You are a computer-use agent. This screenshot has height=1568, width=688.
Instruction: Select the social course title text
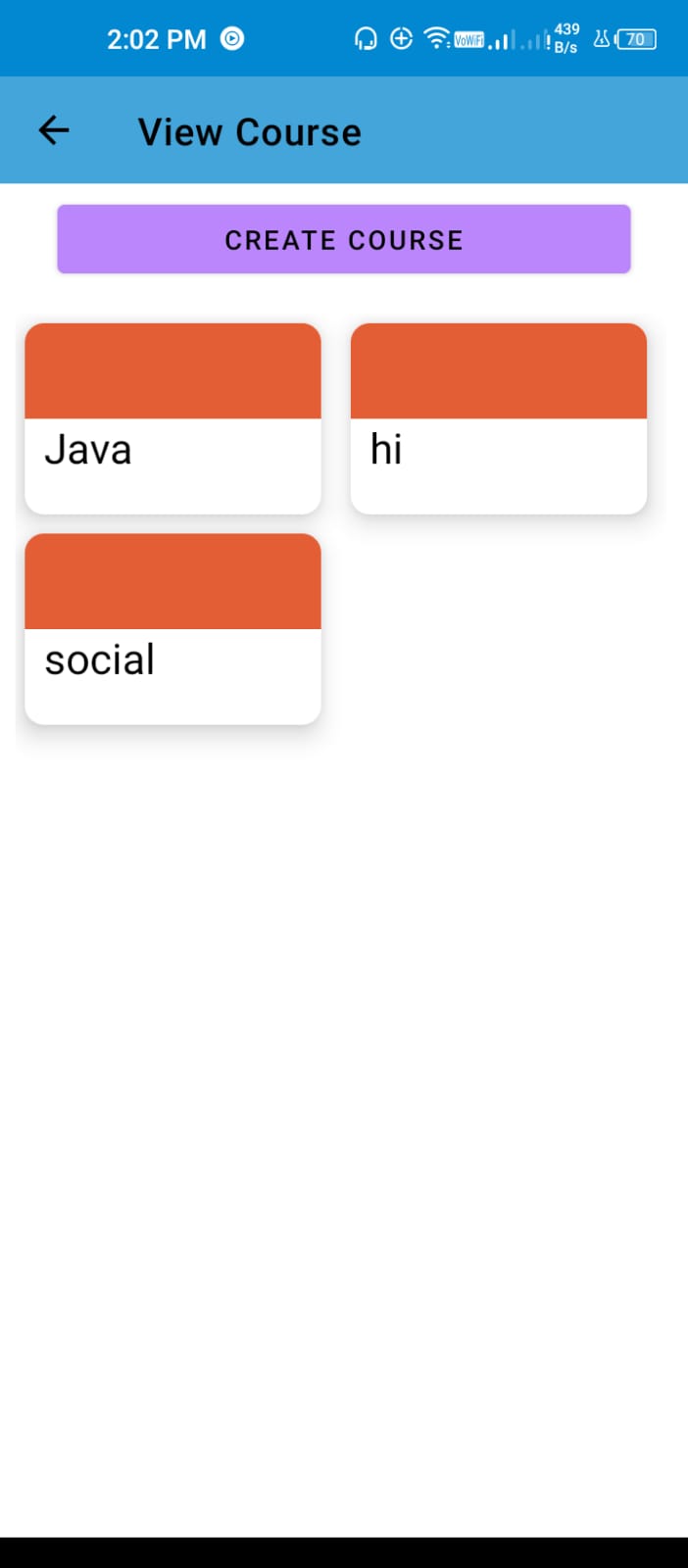tap(100, 661)
